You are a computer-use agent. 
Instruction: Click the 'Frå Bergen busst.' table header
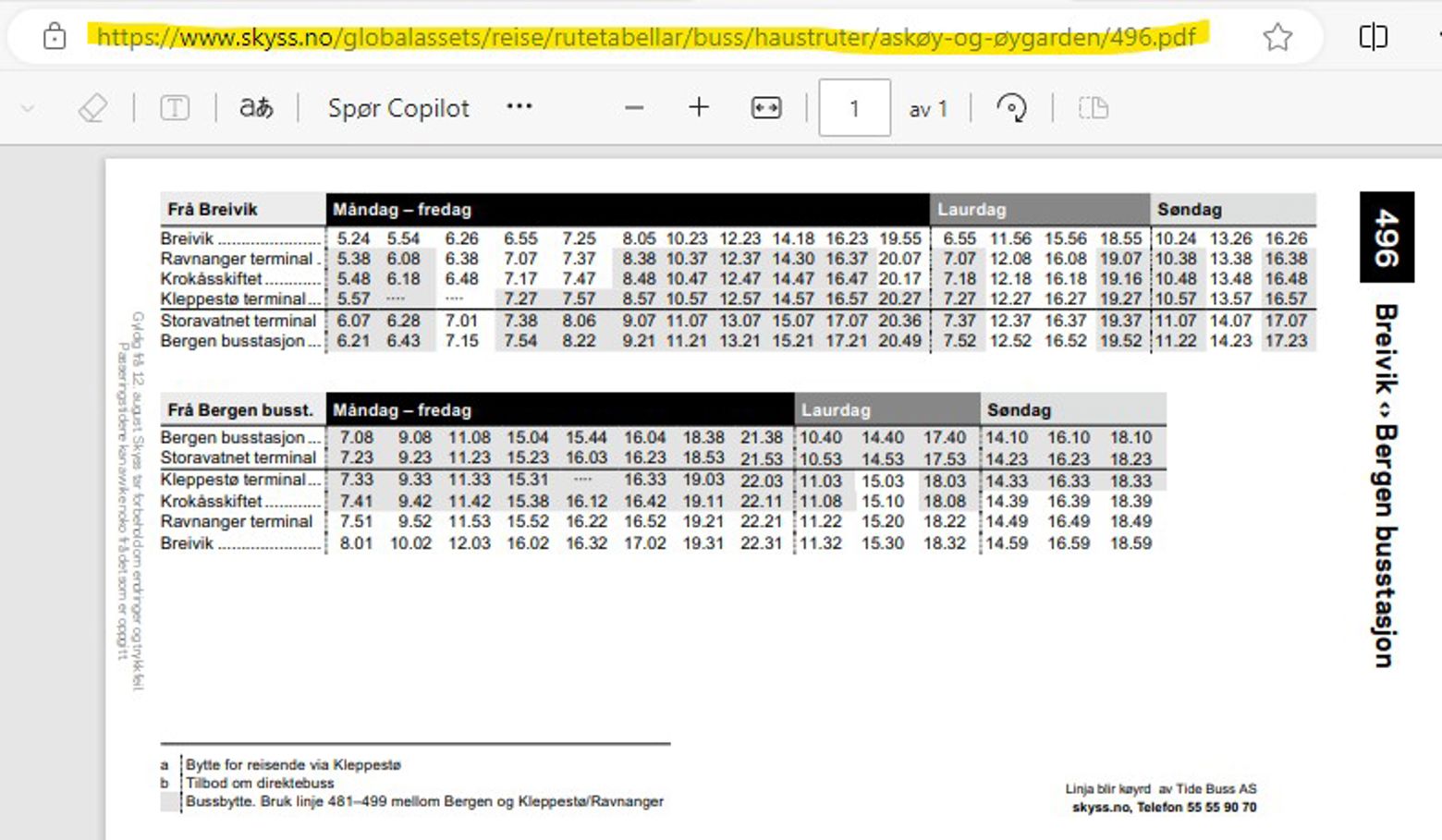click(241, 410)
